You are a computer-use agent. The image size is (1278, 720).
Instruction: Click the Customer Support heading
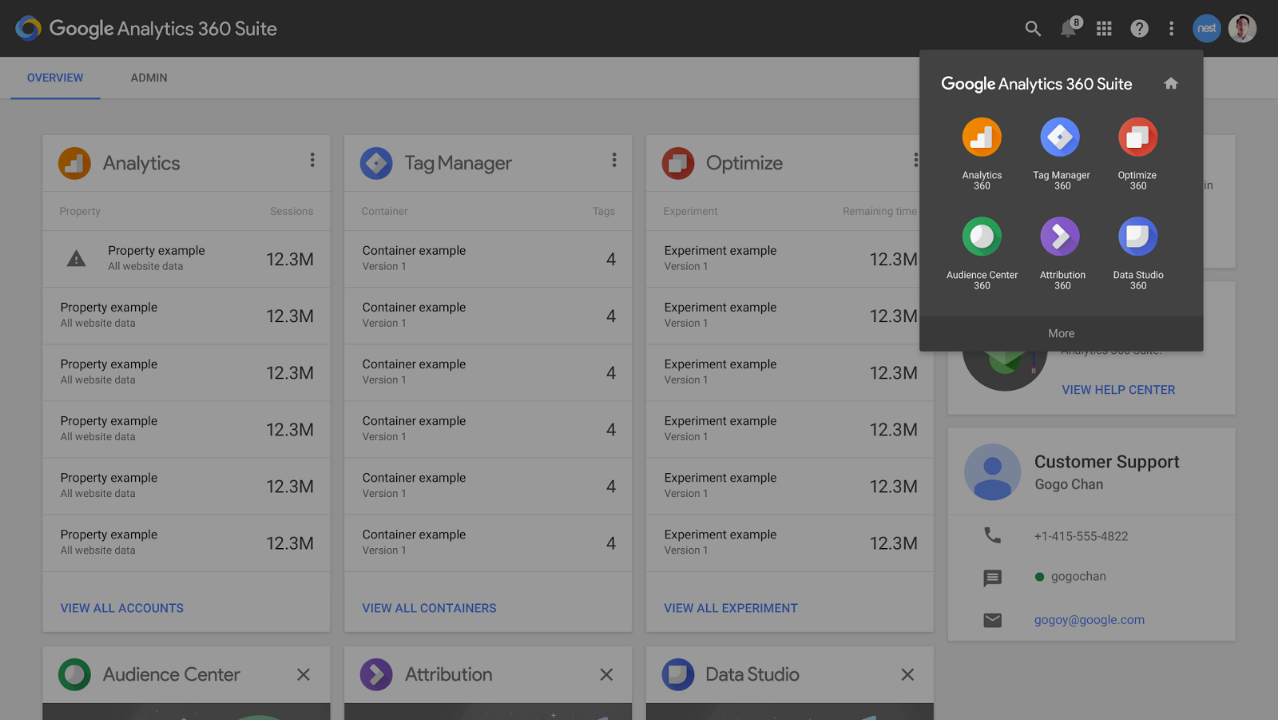pyautogui.click(x=1107, y=462)
